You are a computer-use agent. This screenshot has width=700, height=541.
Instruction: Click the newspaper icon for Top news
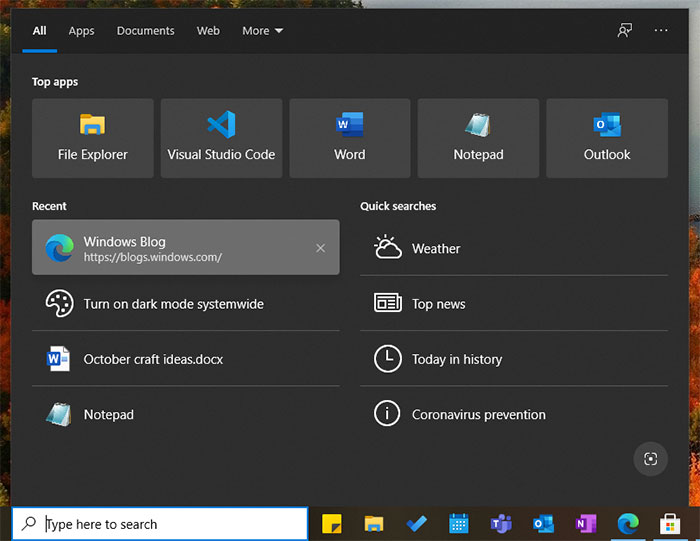point(388,303)
